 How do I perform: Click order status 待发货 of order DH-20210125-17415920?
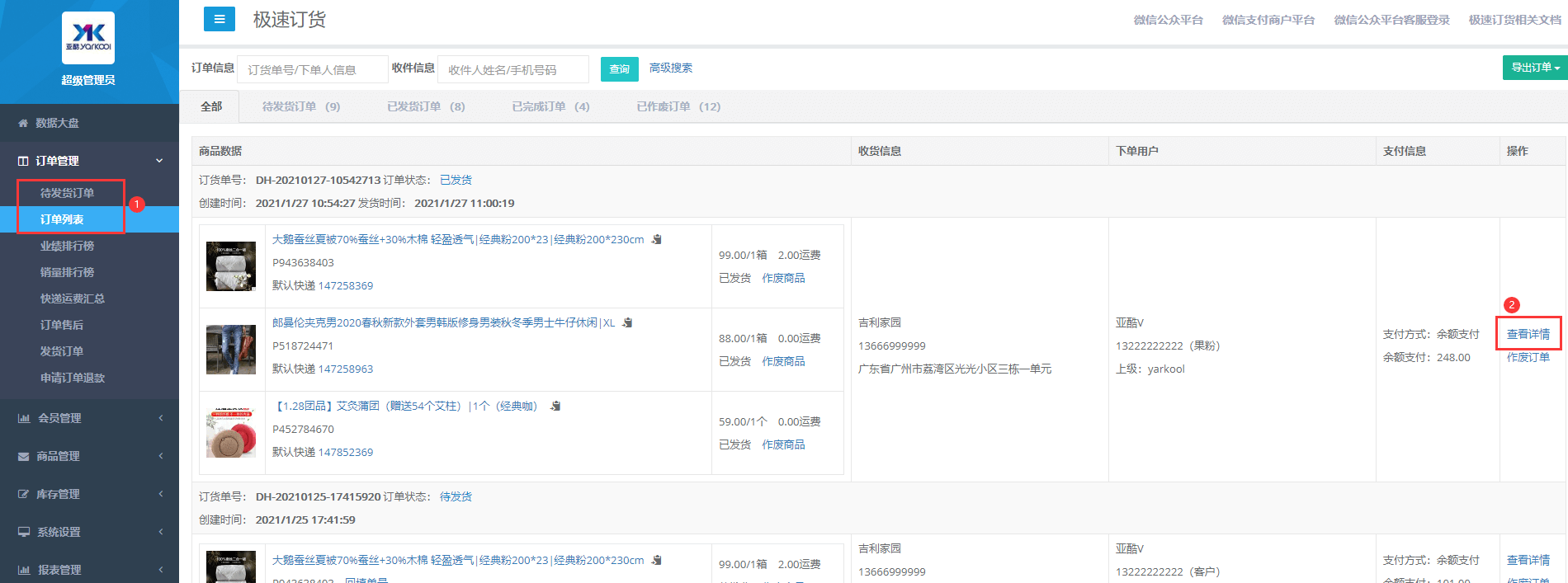(x=456, y=496)
